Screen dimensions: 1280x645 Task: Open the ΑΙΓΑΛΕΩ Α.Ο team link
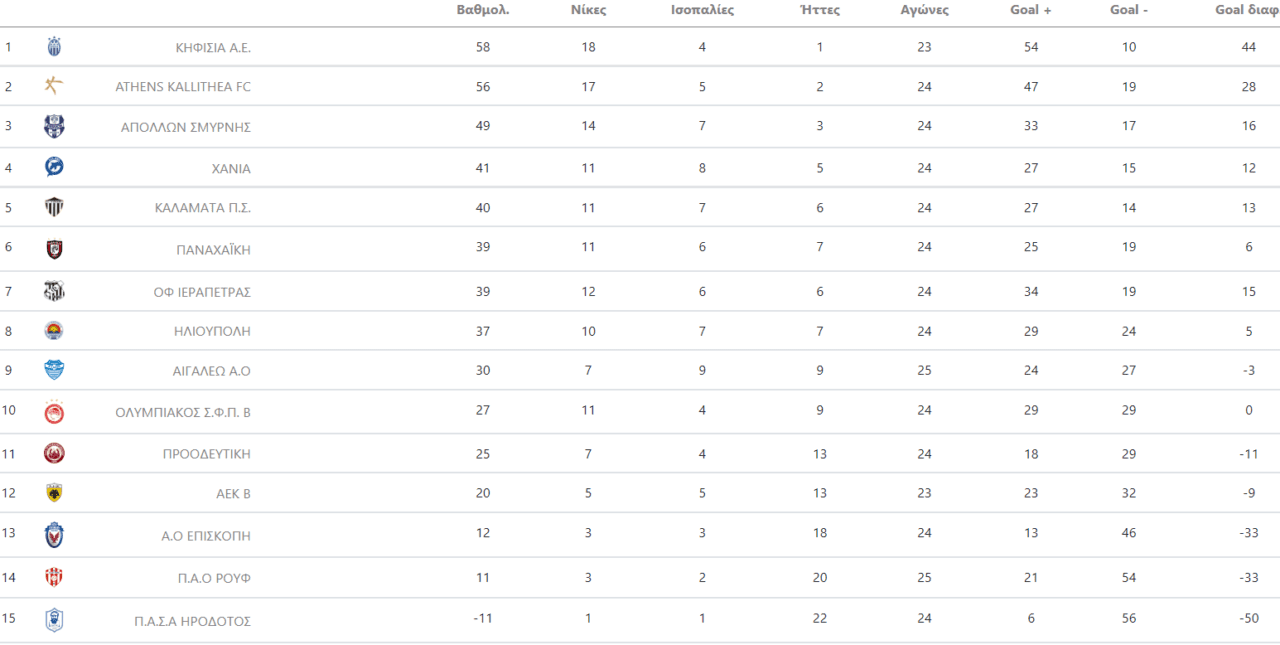211,371
